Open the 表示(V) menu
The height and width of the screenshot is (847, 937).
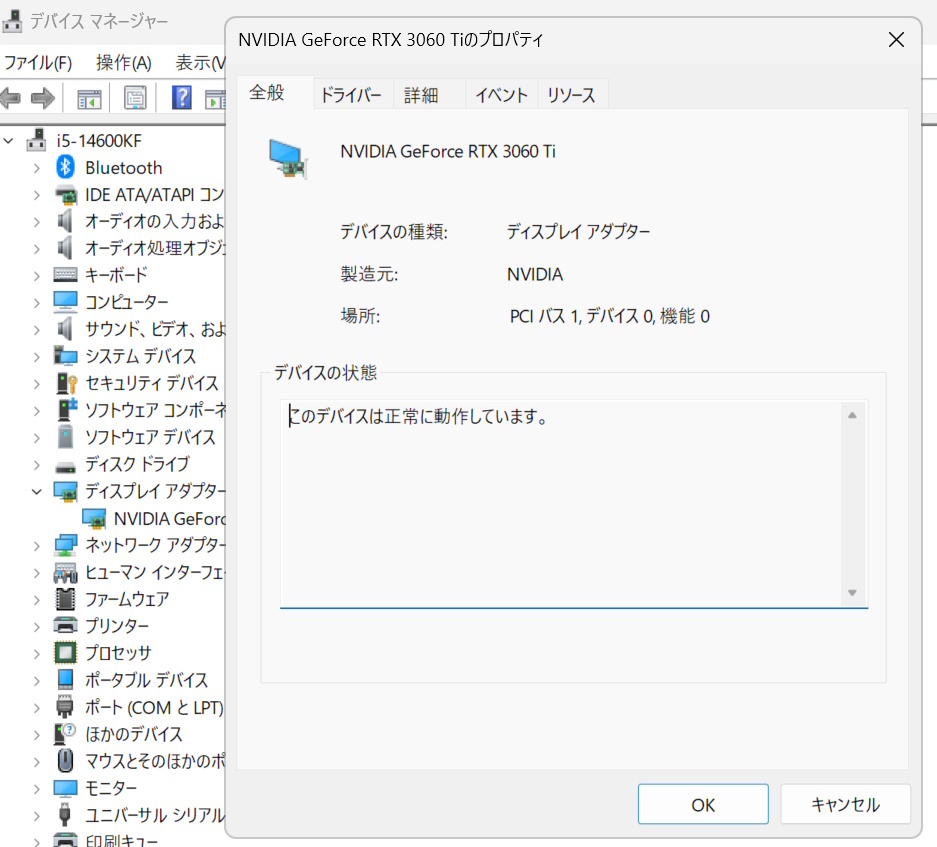pyautogui.click(x=200, y=62)
